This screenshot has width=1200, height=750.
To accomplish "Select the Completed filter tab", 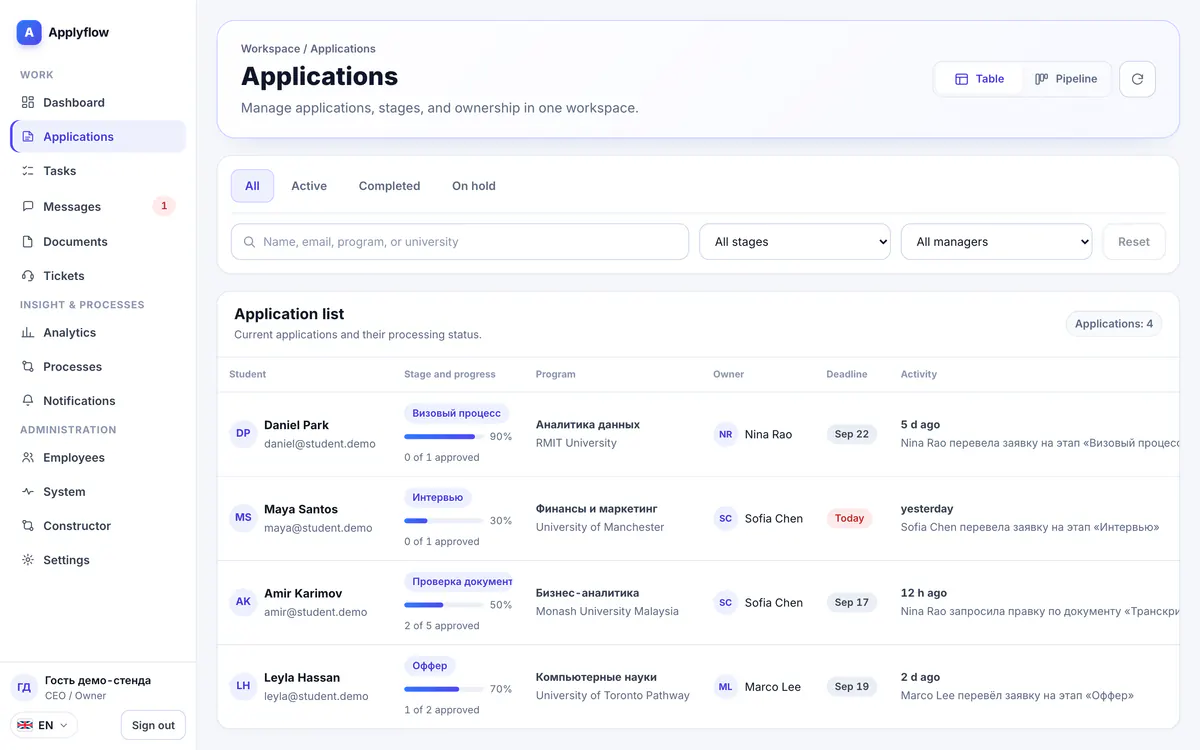I will (x=389, y=186).
